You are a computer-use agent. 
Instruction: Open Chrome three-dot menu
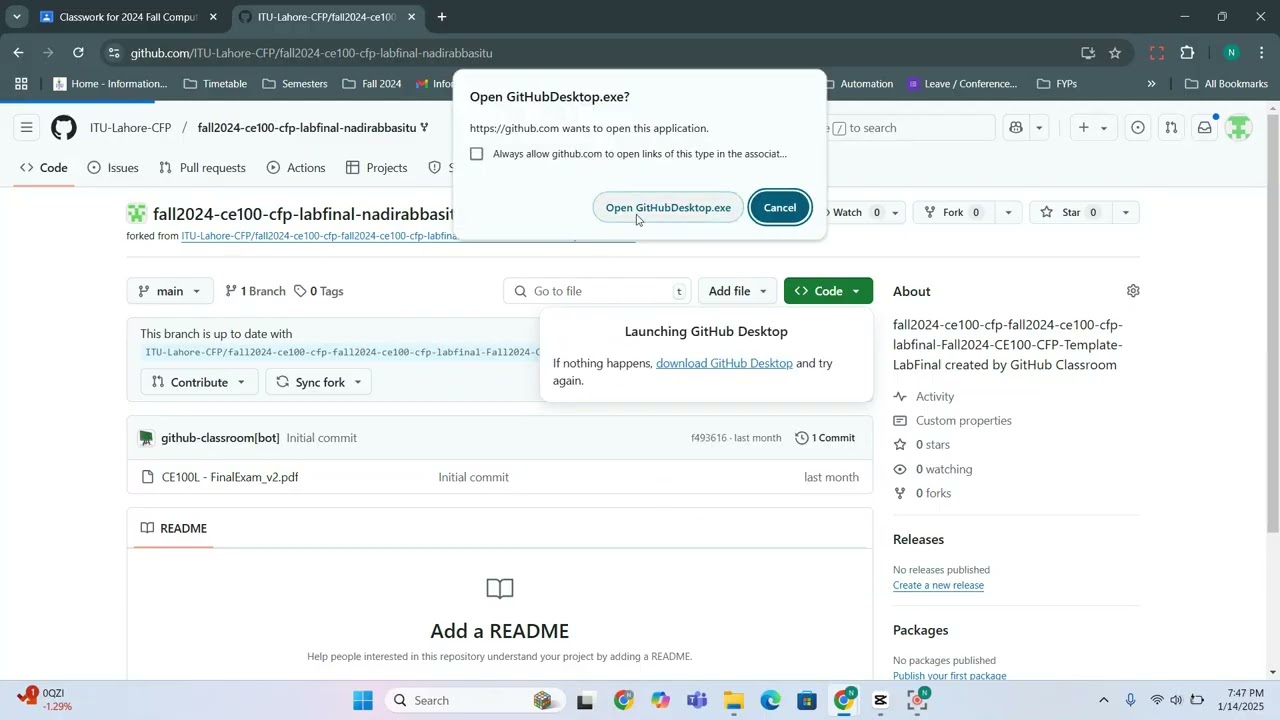coord(1261,53)
